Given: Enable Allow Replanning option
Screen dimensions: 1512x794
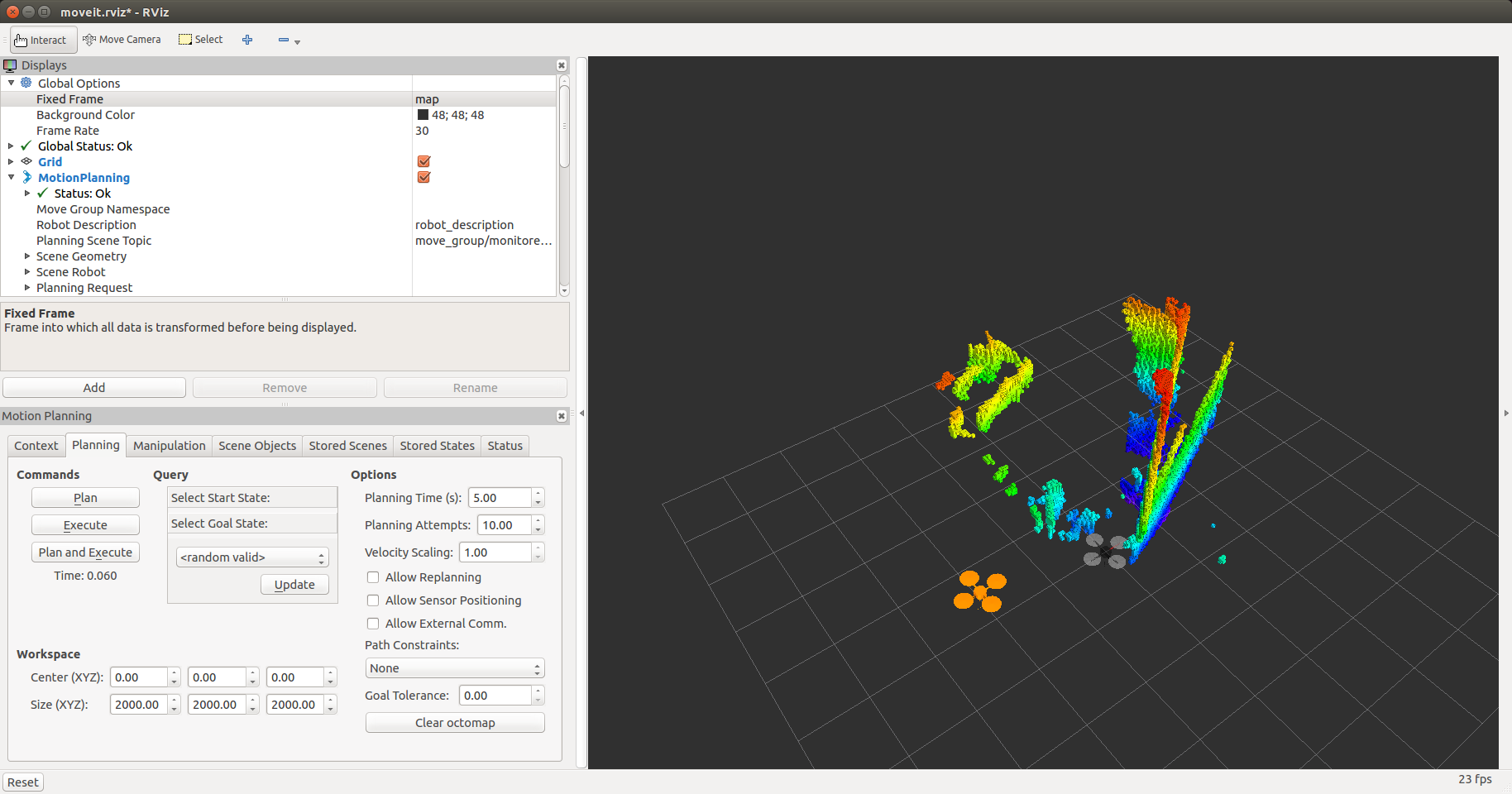Looking at the screenshot, I should (373, 577).
